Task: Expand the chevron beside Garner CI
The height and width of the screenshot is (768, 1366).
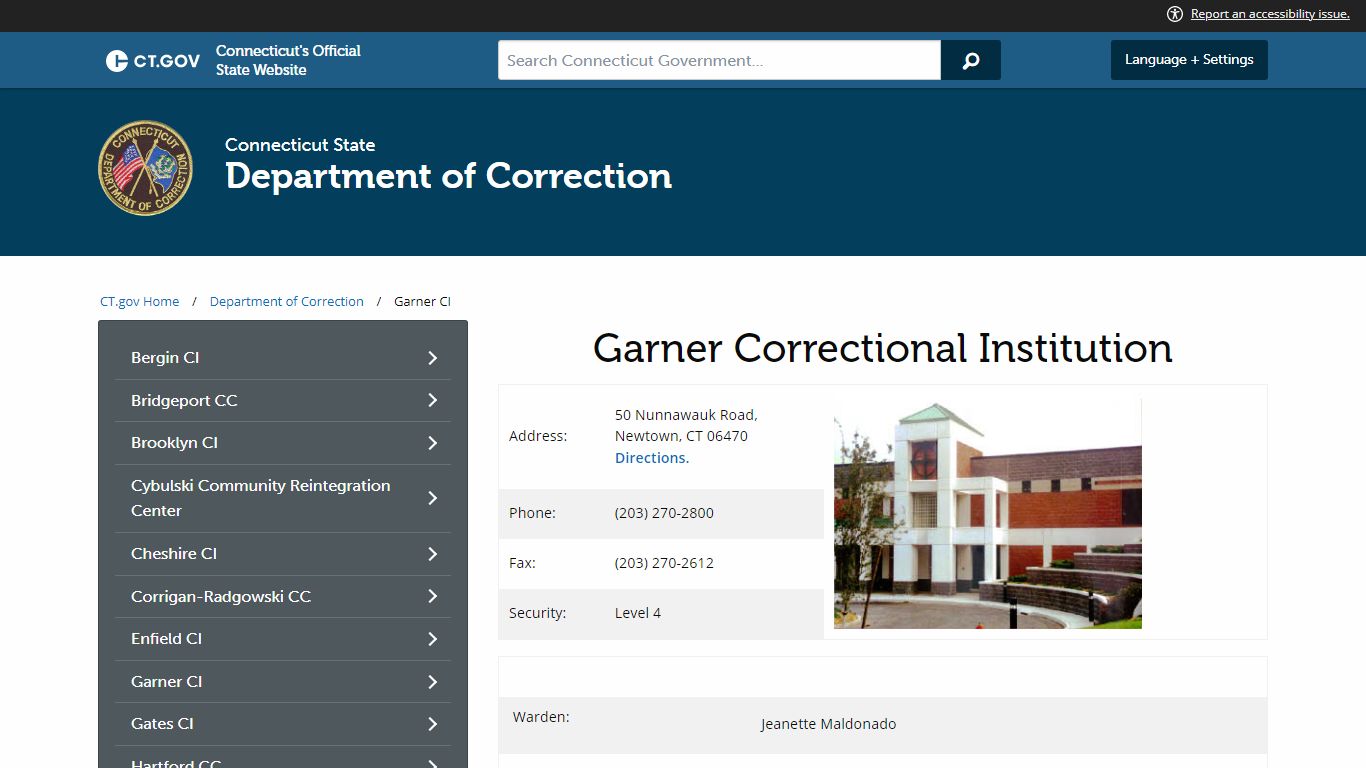Action: coord(433,682)
